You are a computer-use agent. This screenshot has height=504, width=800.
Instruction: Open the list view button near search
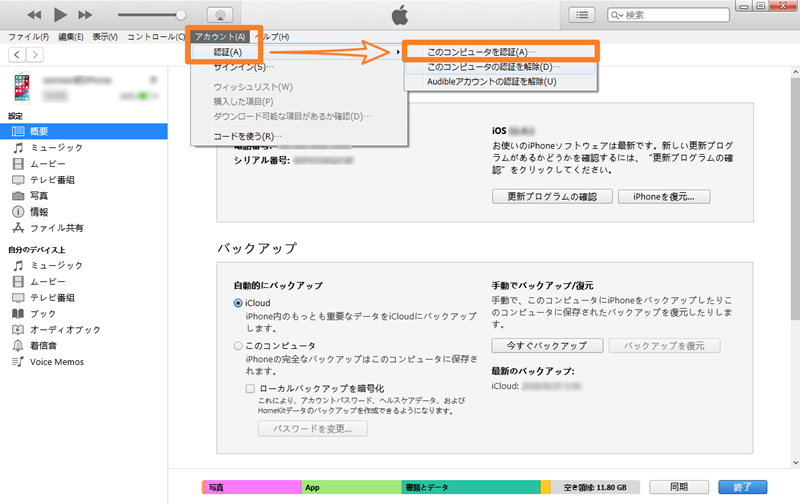[x=582, y=15]
